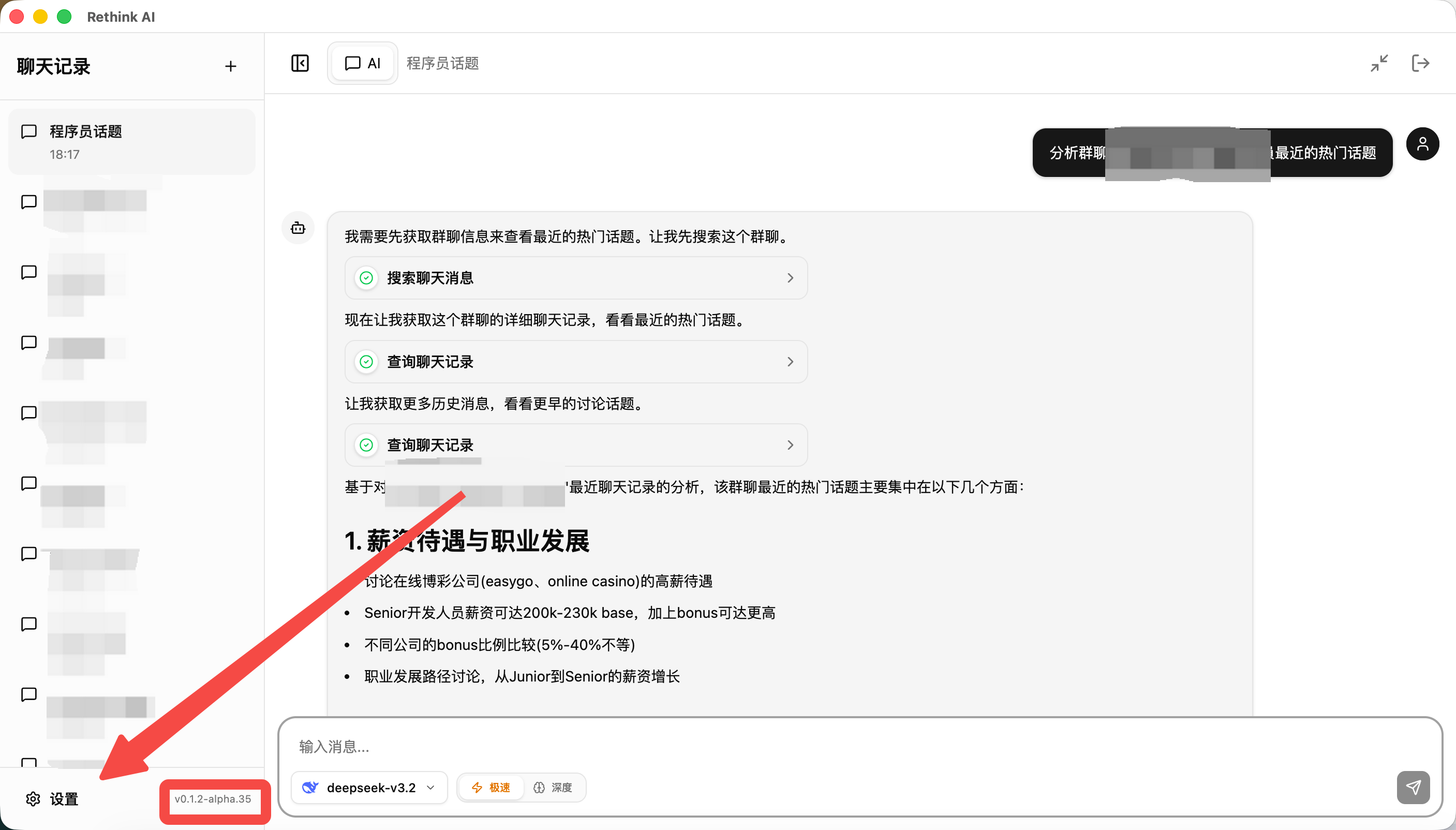This screenshot has width=1456, height=830.
Task: Expand the 搜索聊天消息 tool result
Action: point(575,278)
